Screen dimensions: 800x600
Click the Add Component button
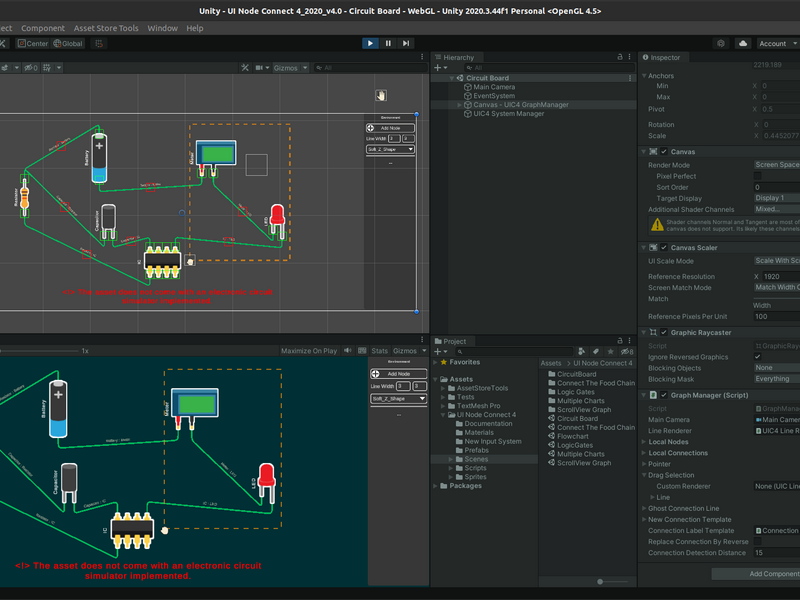756,574
